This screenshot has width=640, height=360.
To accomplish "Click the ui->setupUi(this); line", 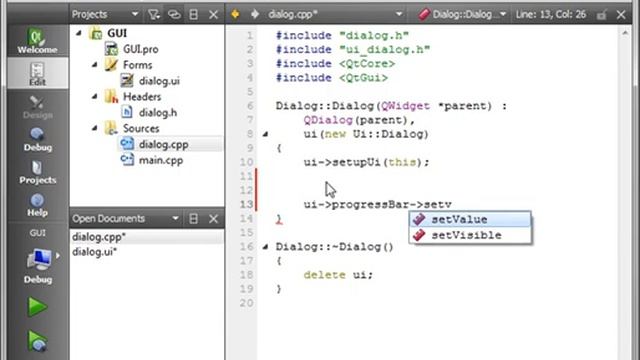I will (366, 162).
